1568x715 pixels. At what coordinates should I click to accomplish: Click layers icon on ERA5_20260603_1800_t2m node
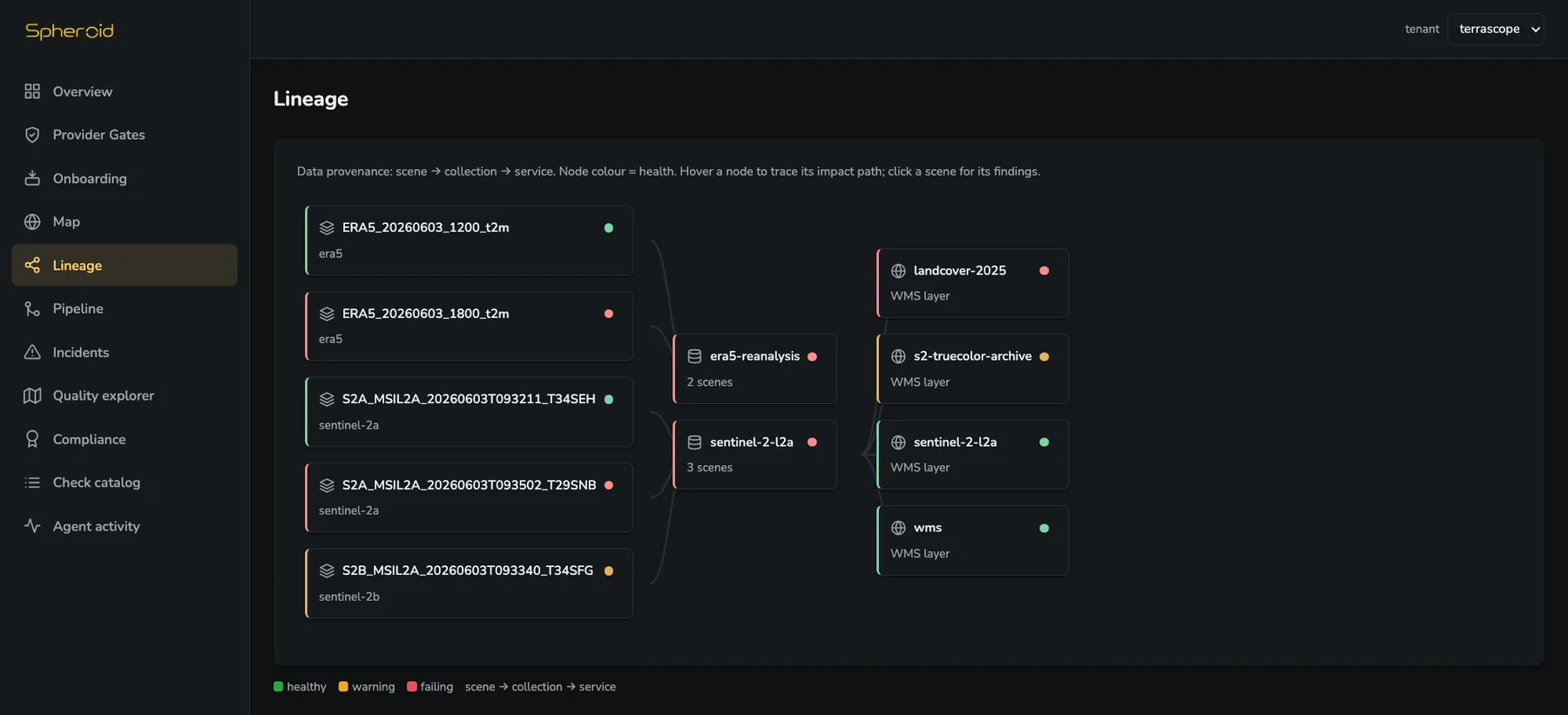click(x=327, y=314)
